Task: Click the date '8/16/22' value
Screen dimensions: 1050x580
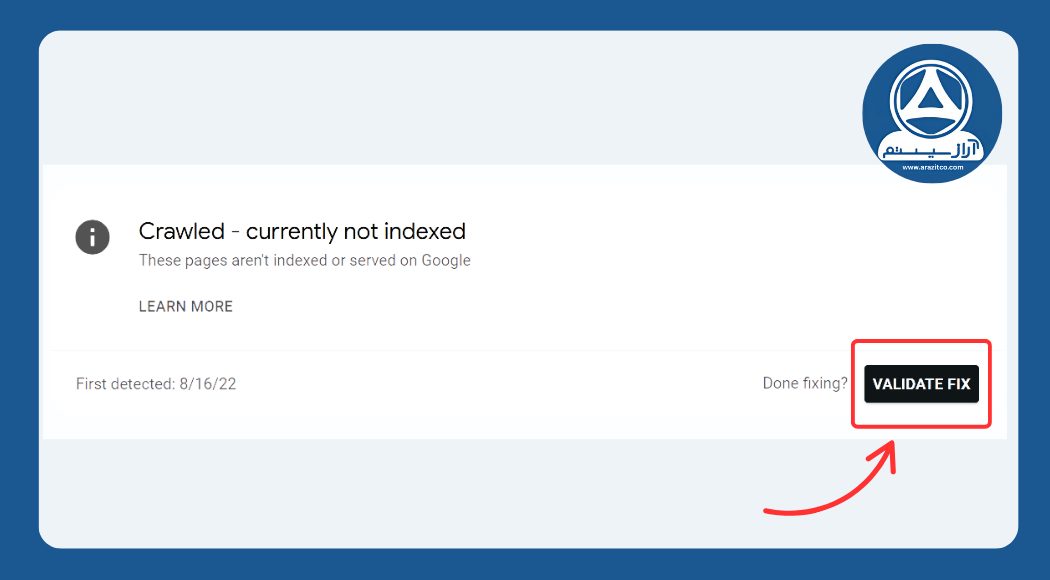Action: (206, 383)
